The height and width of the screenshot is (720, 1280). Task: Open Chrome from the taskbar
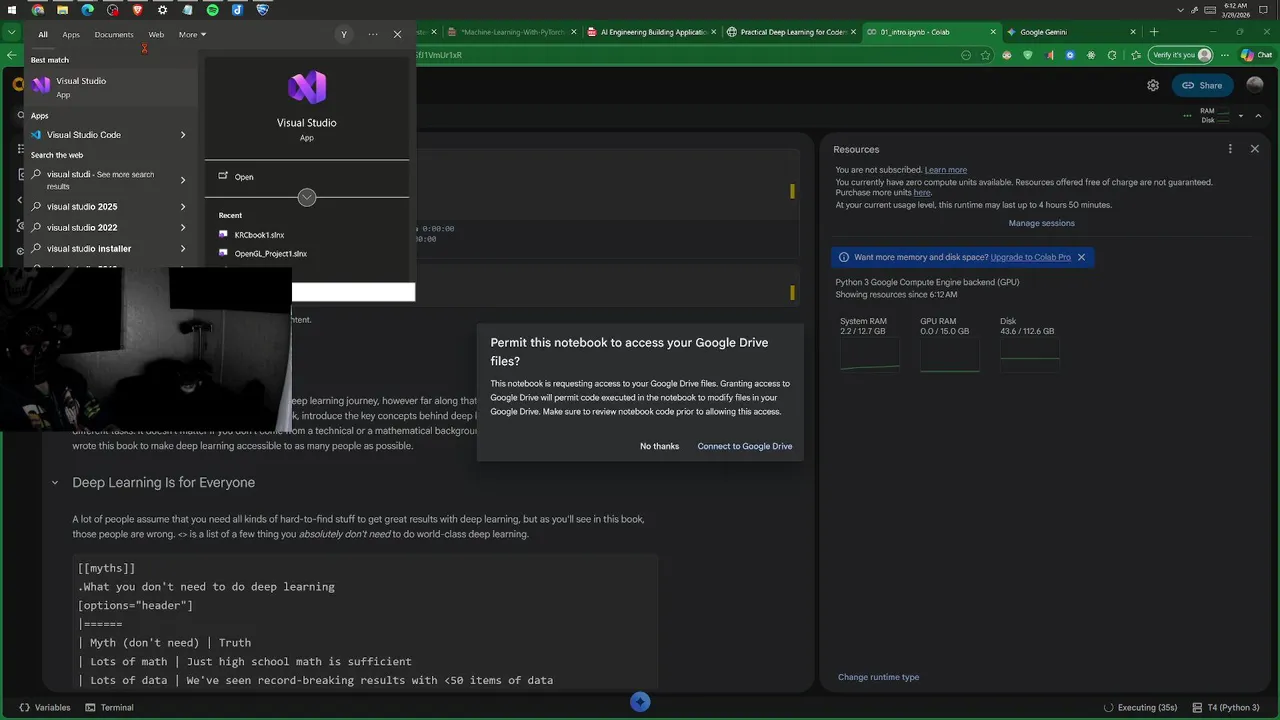click(x=37, y=9)
